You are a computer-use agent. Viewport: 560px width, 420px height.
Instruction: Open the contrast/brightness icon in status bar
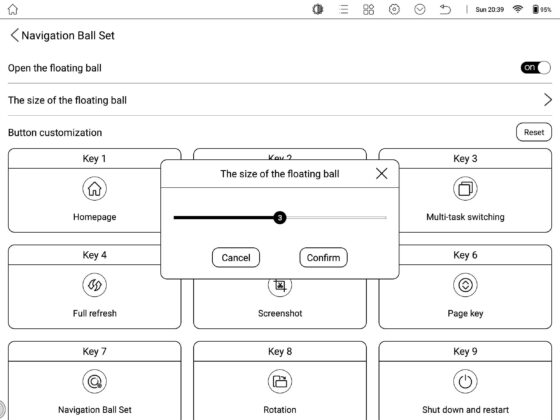[318, 9]
